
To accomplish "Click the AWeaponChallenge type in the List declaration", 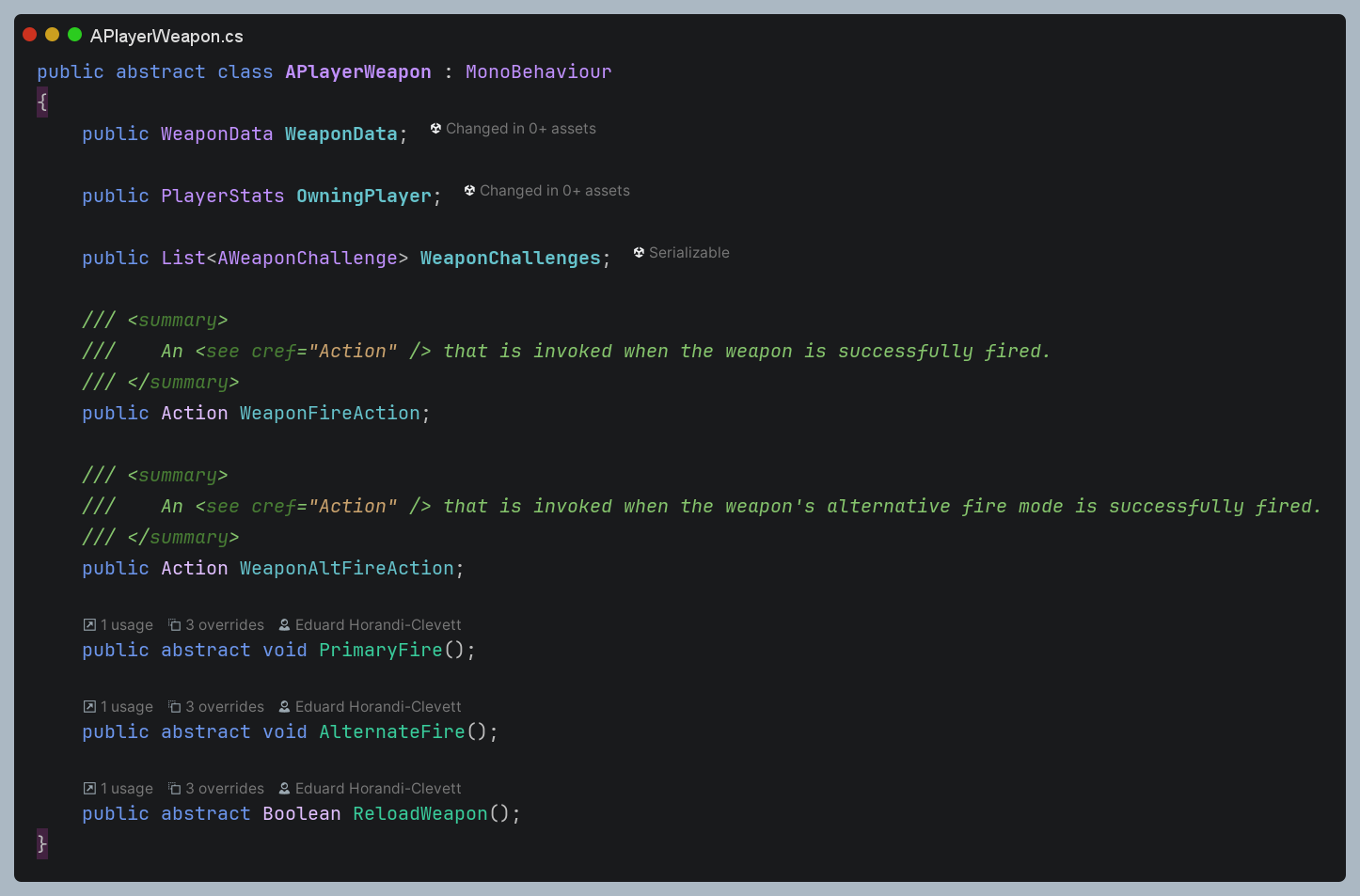I will click(307, 259).
